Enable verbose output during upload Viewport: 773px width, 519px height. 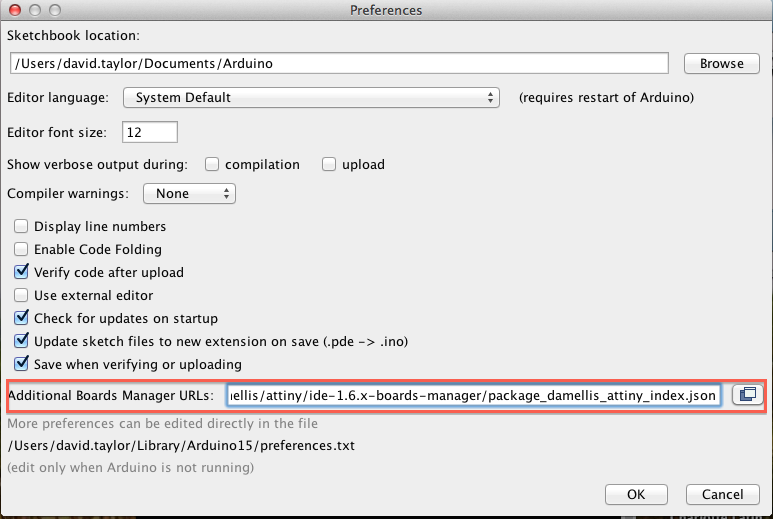point(329,164)
